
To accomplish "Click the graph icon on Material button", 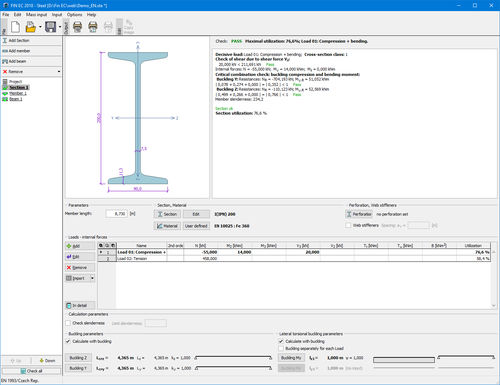I will [160, 226].
